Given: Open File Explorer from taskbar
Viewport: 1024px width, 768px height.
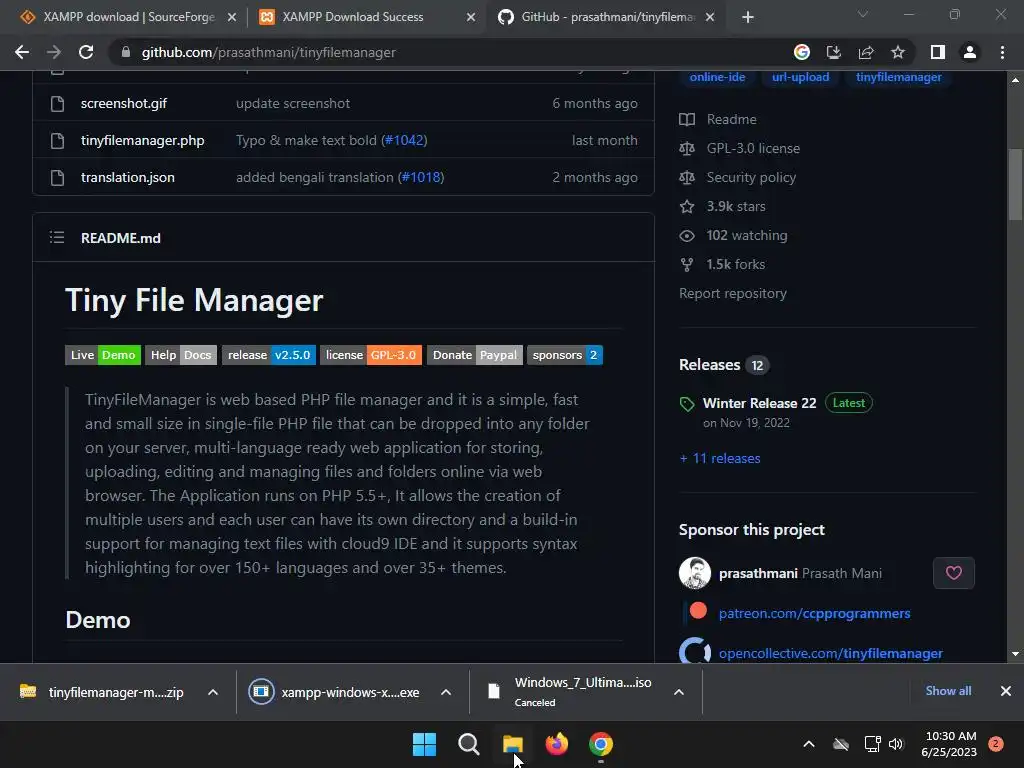Looking at the screenshot, I should pyautogui.click(x=513, y=744).
